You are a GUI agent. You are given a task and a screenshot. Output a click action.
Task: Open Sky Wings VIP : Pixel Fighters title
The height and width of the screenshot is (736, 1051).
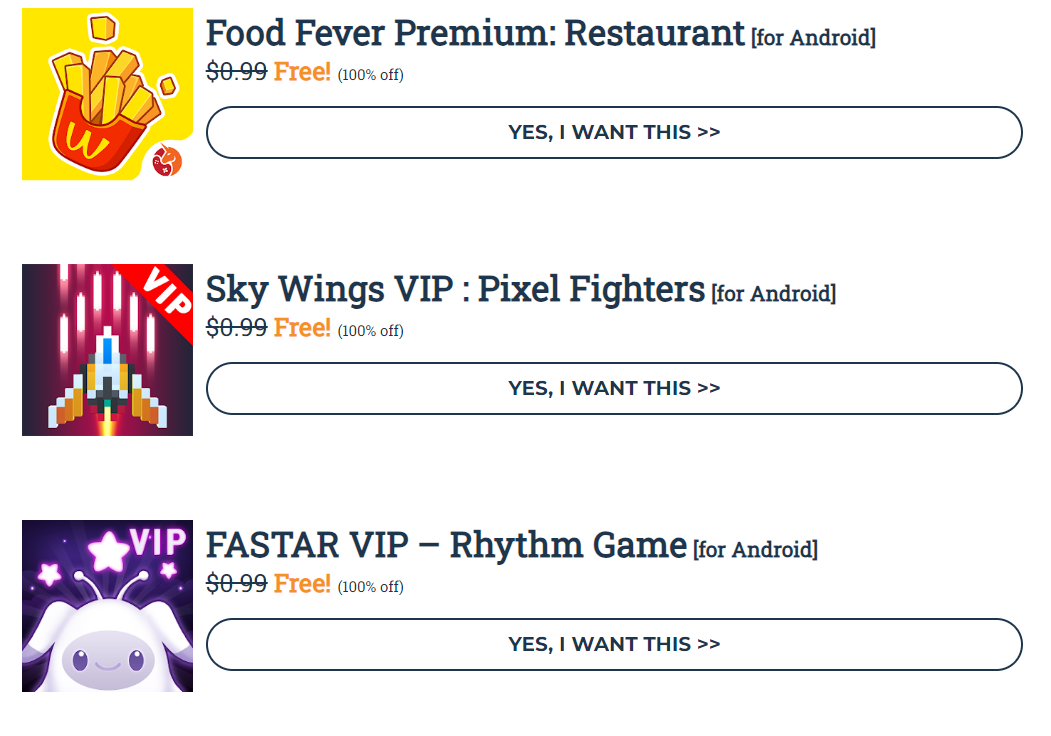coord(455,289)
